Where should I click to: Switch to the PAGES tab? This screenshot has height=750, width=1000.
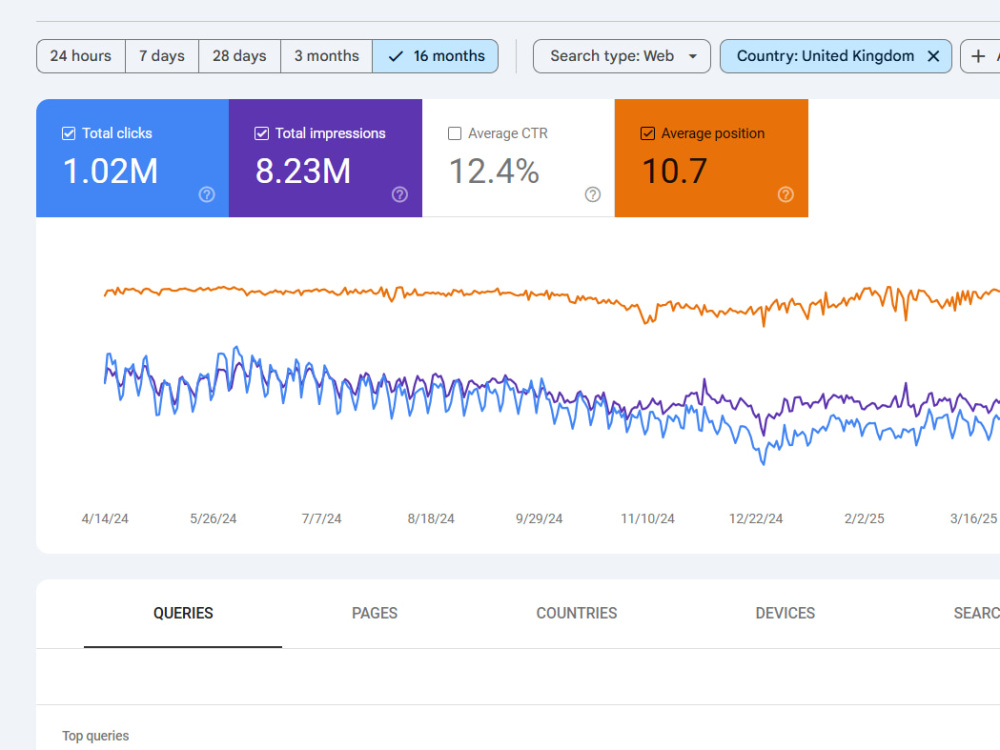click(375, 613)
